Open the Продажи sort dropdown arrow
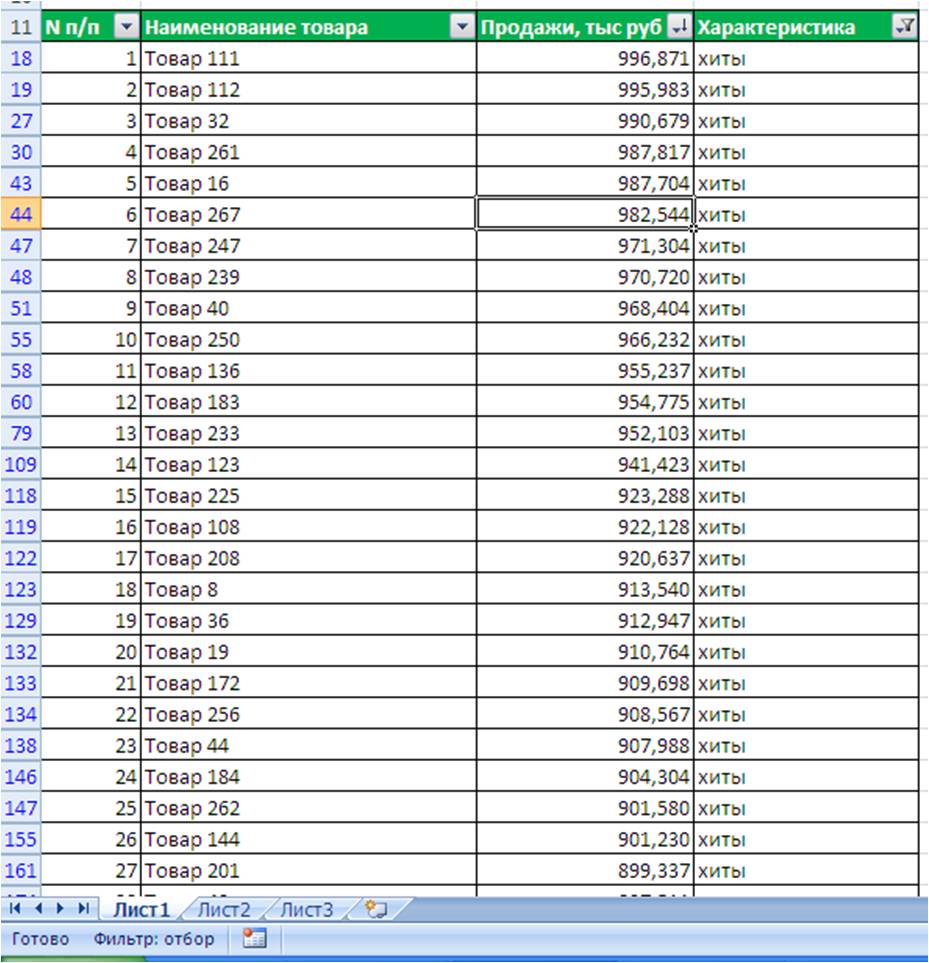Image resolution: width=929 pixels, height=963 pixels. coord(680,26)
